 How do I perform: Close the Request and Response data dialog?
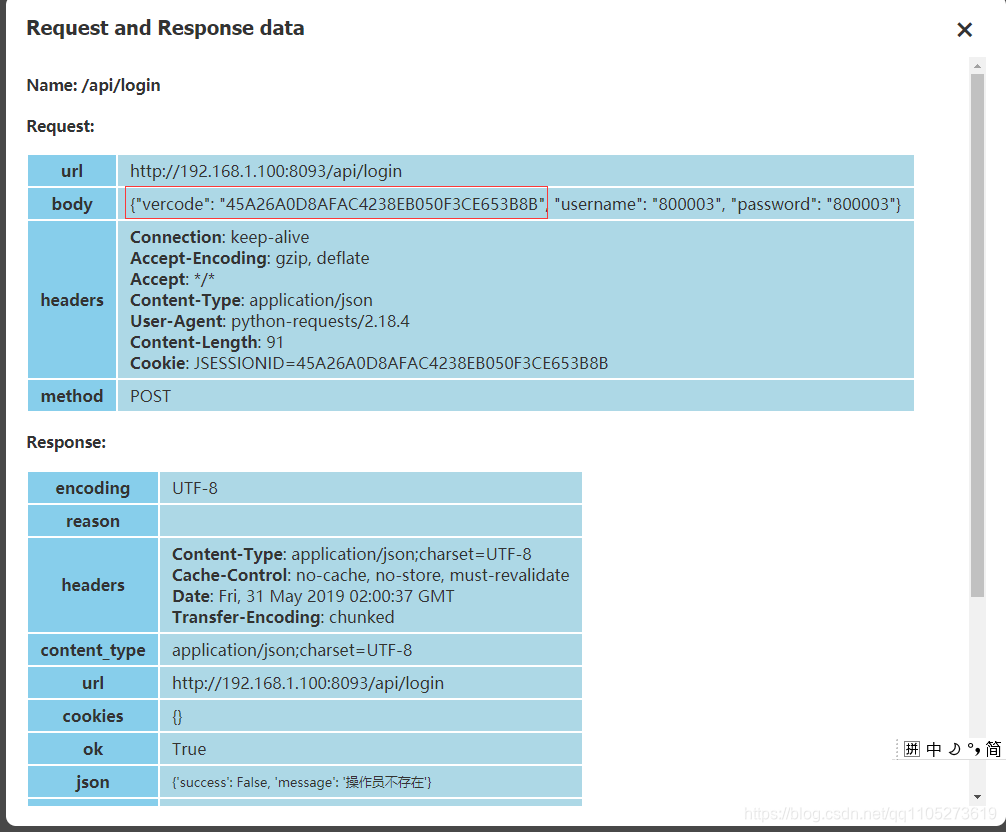964,30
